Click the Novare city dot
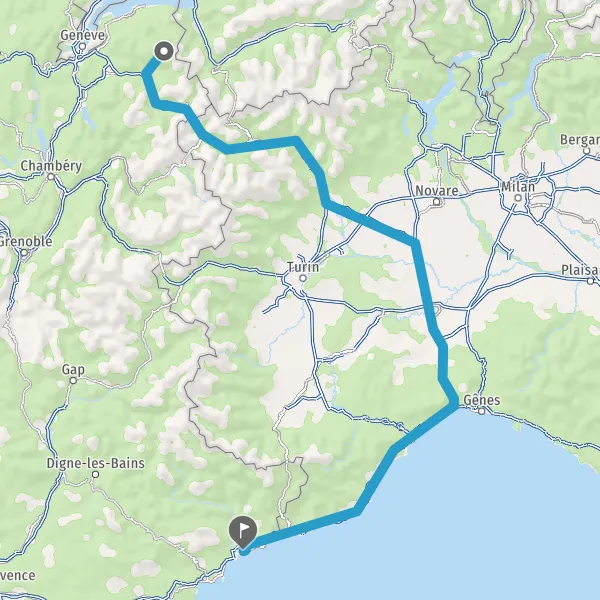Screen dimensions: 600x600 coord(437,201)
